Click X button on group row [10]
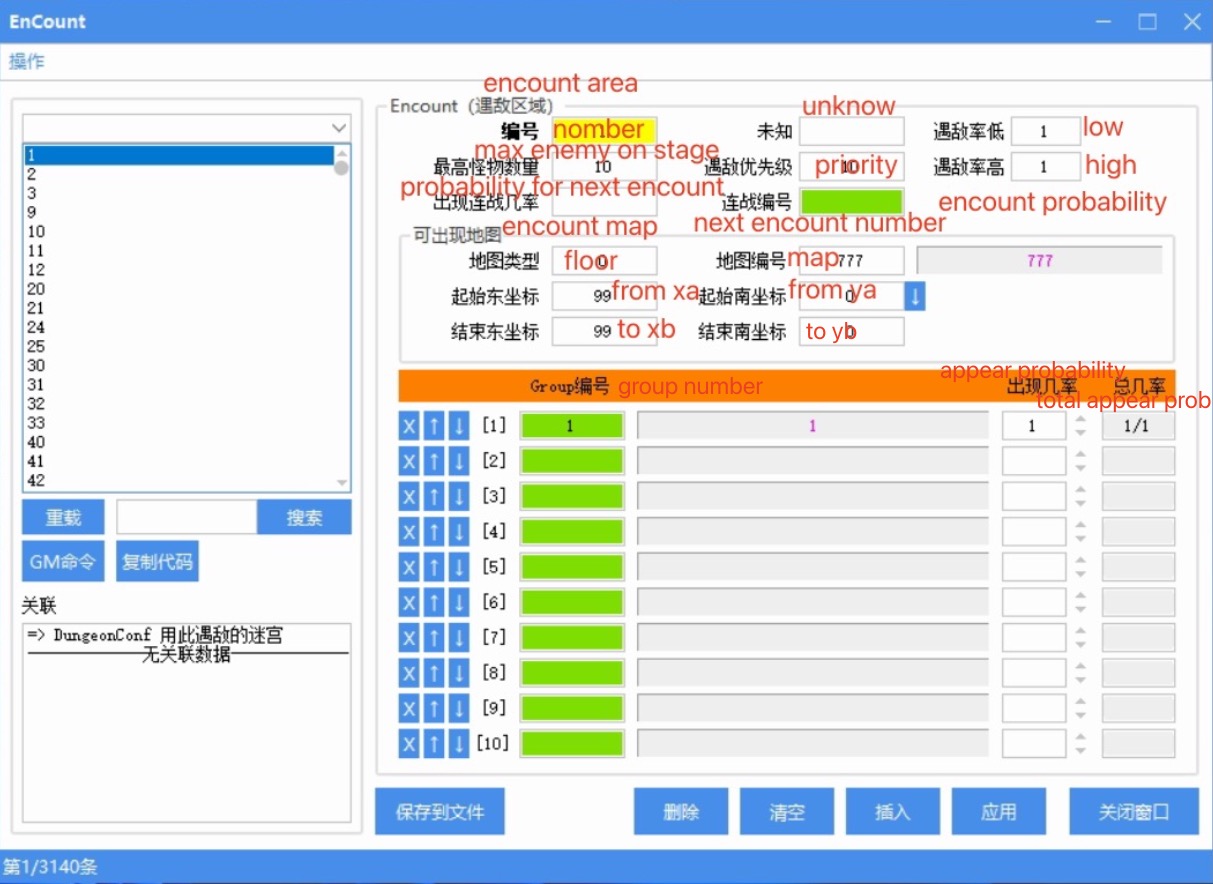Viewport: 1213px width, 884px height. tap(409, 744)
